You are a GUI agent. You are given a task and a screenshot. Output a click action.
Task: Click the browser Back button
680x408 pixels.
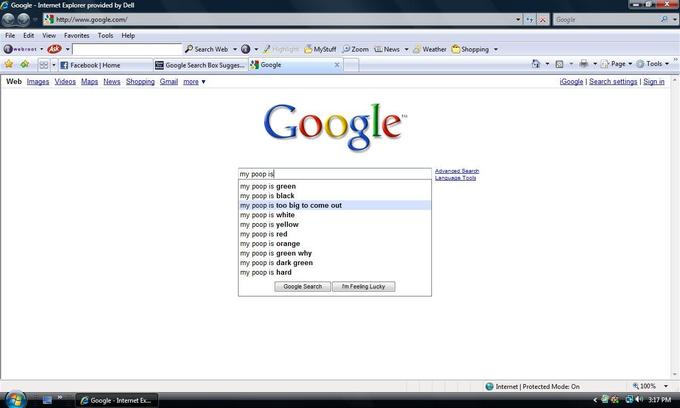[x=9, y=20]
